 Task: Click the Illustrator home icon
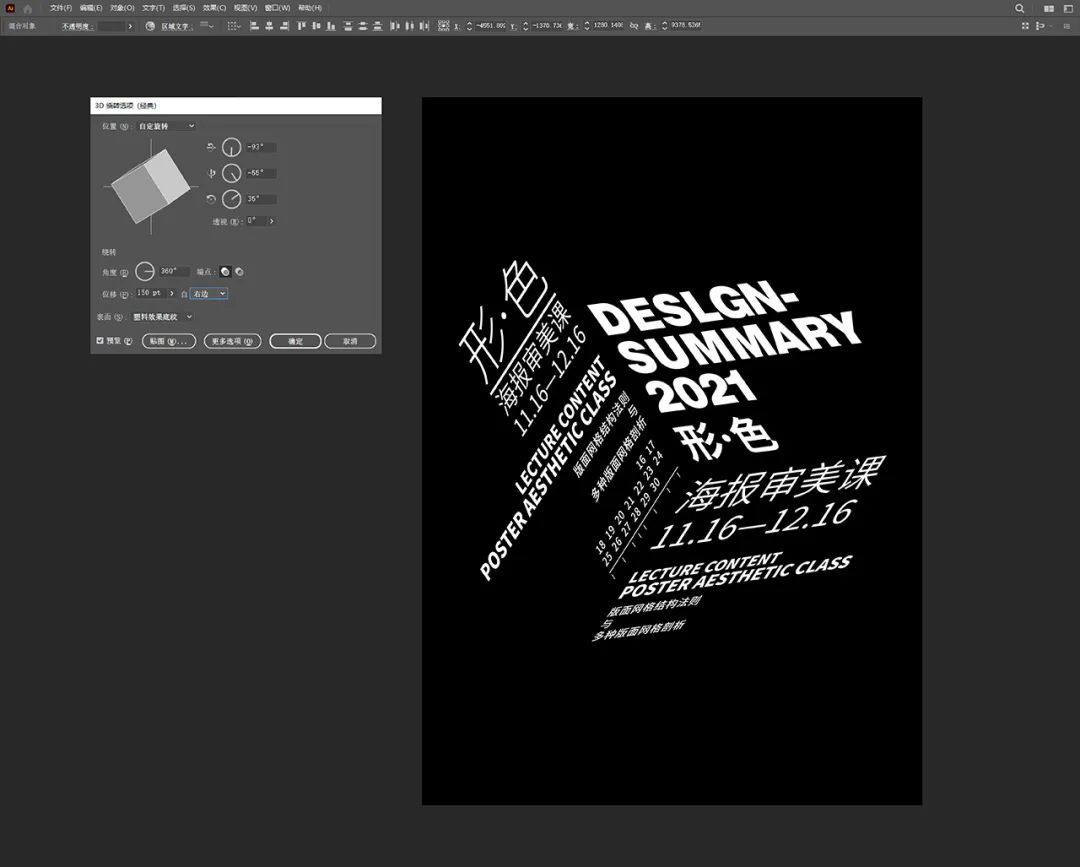pos(28,8)
